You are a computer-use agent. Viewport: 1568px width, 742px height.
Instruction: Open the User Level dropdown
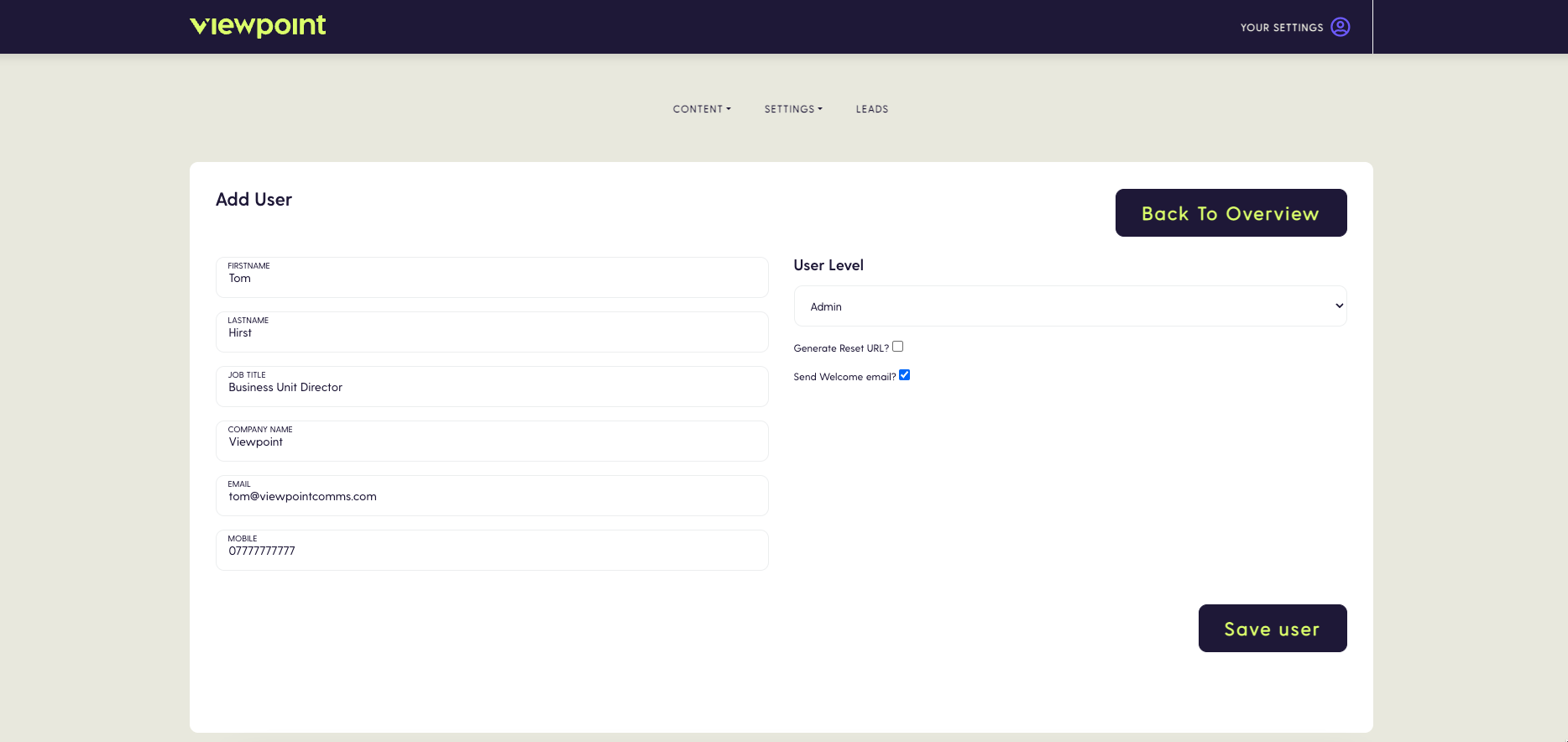point(1070,306)
